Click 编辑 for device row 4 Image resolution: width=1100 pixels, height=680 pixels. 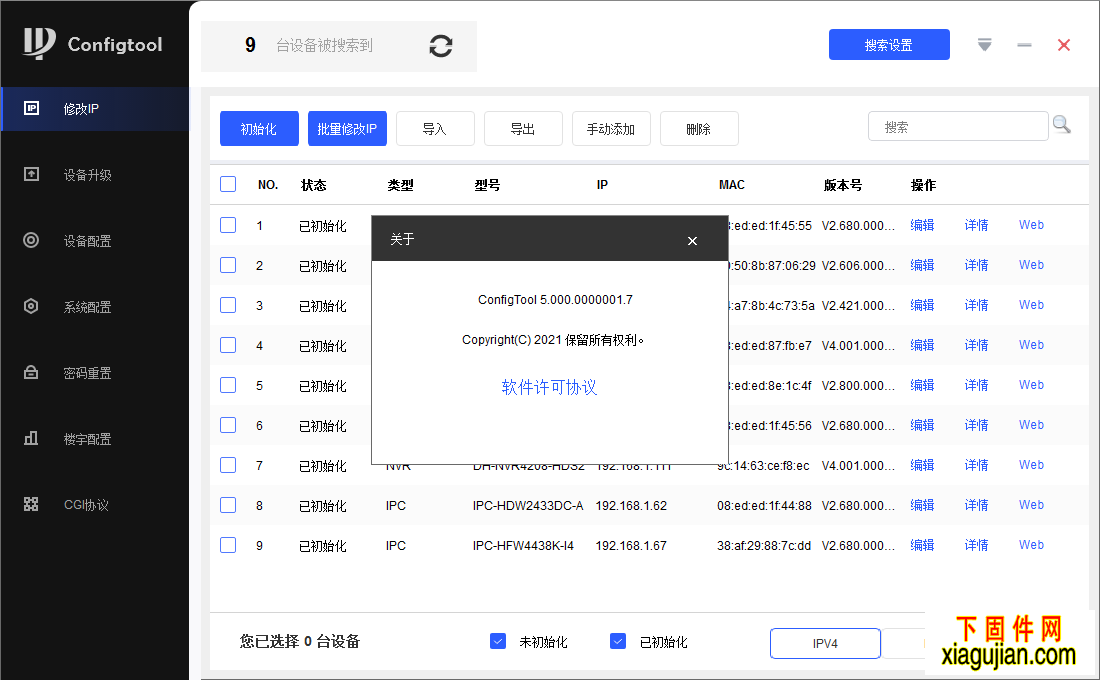click(922, 345)
